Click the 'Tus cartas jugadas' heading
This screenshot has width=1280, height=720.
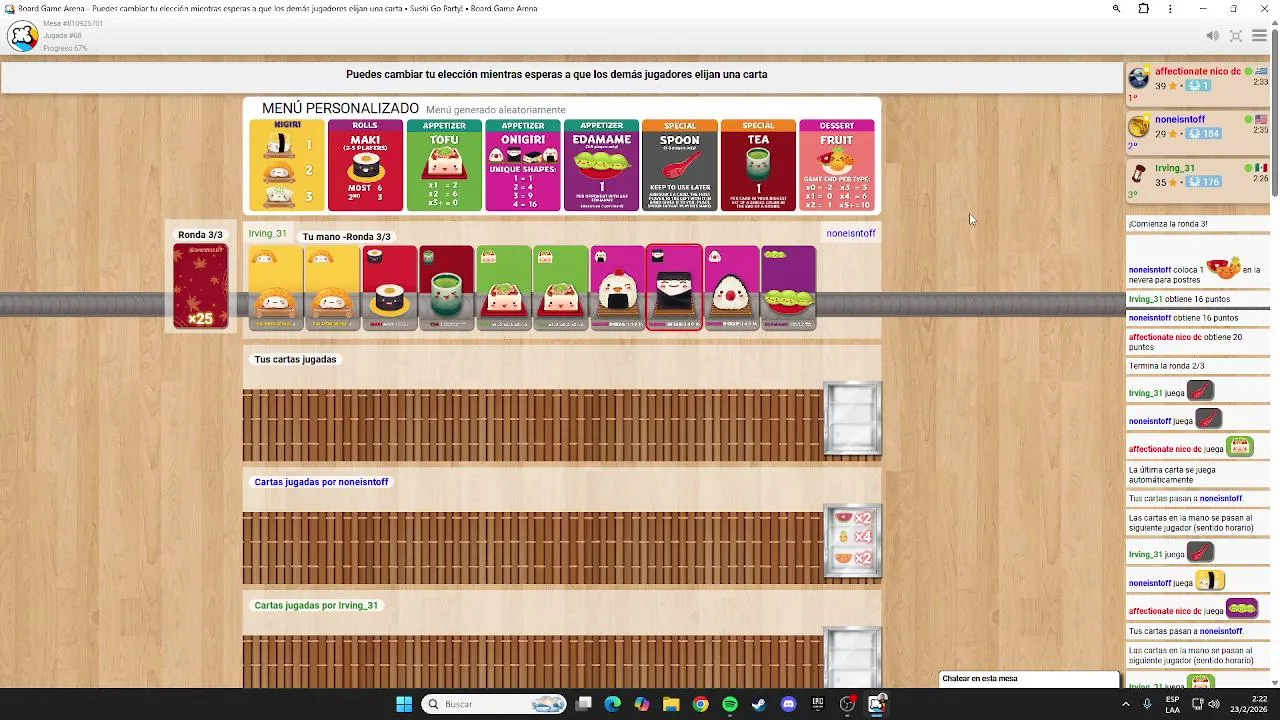295,359
